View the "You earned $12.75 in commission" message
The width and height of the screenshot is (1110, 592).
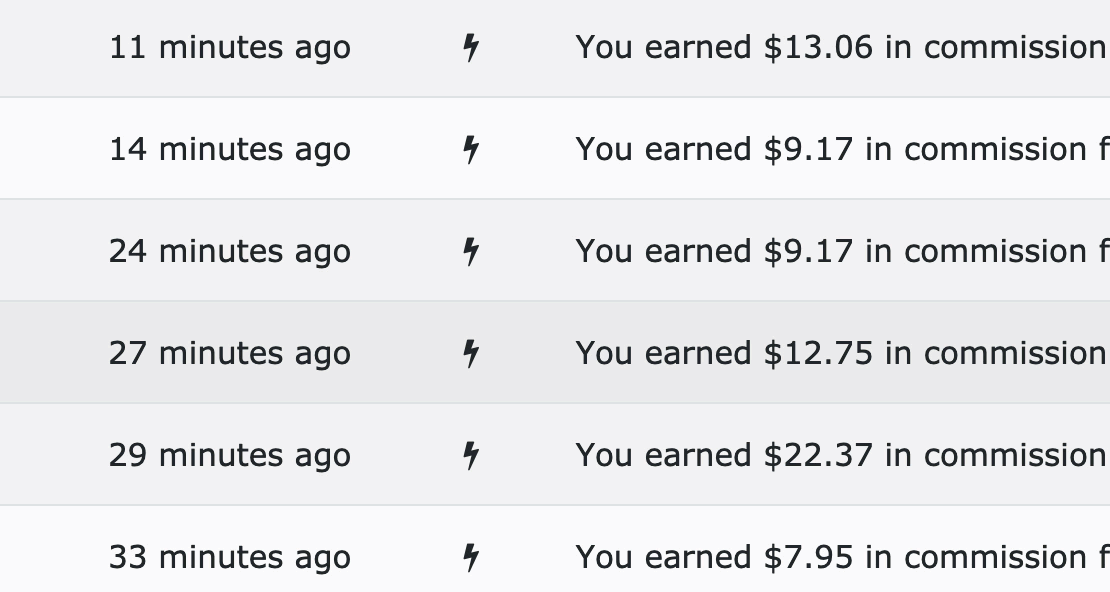[840, 354]
